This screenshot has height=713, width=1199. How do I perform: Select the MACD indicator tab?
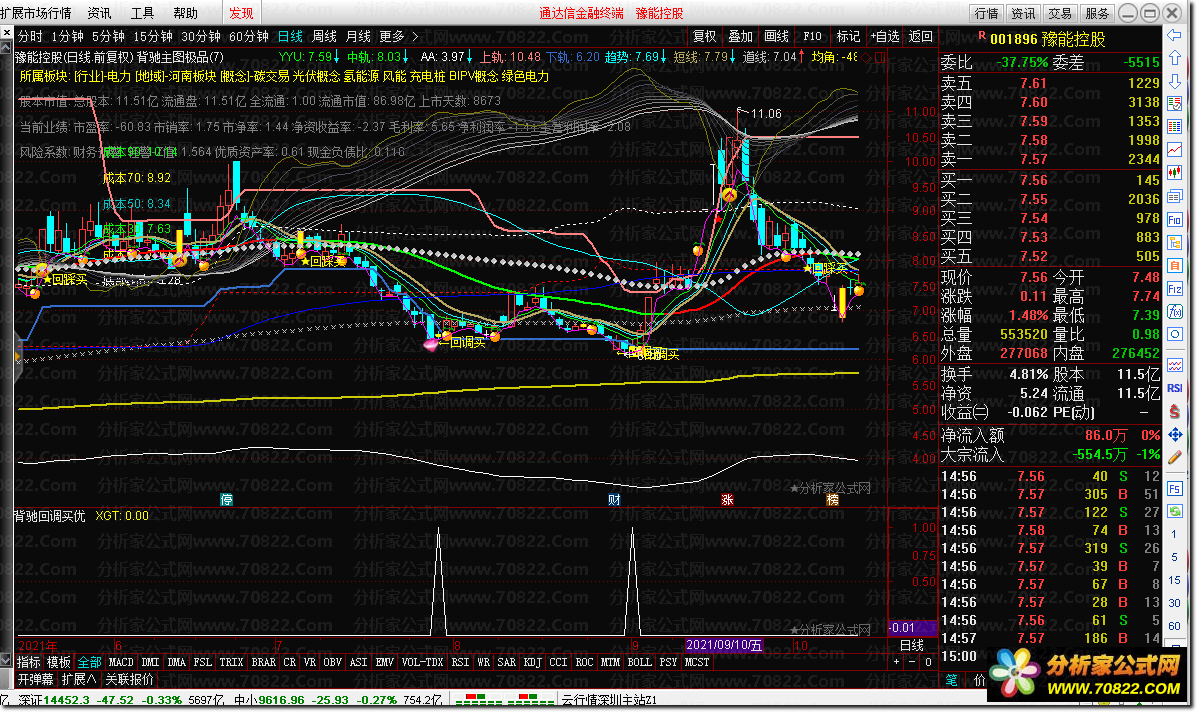click(x=121, y=662)
